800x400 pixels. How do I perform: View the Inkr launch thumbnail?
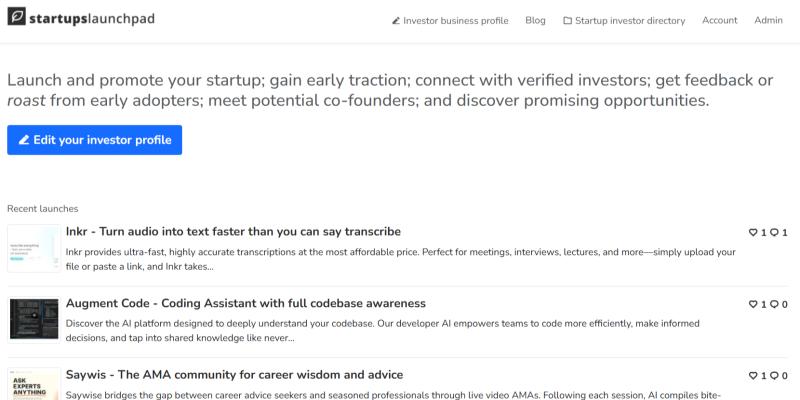click(x=34, y=248)
